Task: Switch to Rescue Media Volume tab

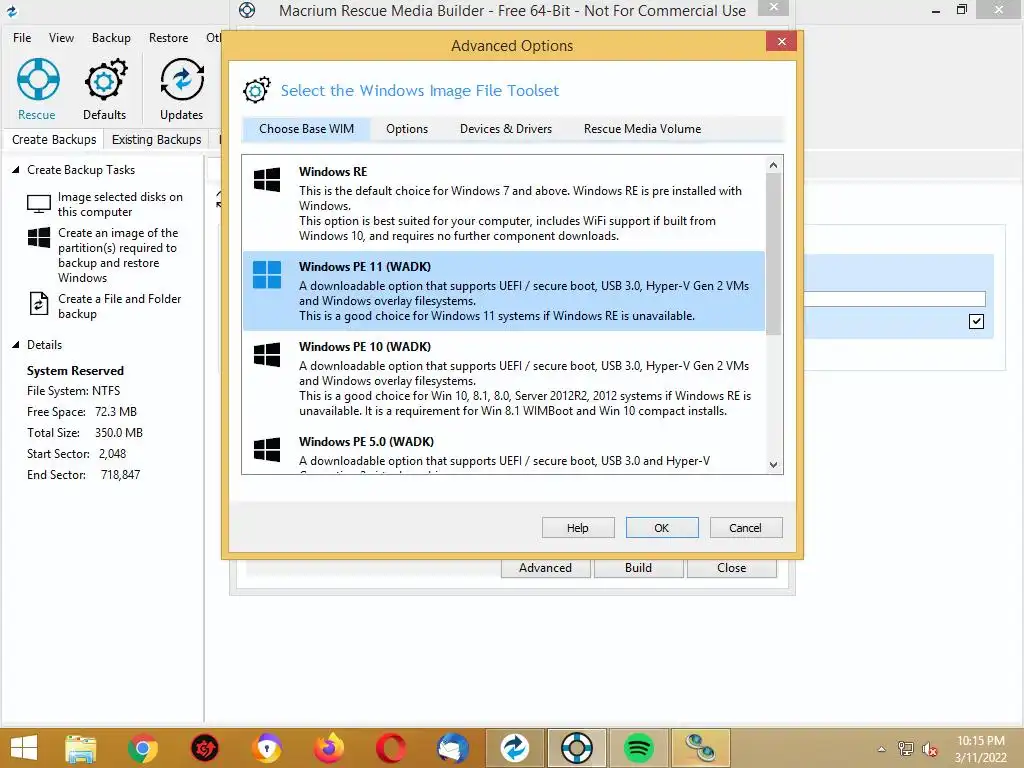Action: point(643,129)
